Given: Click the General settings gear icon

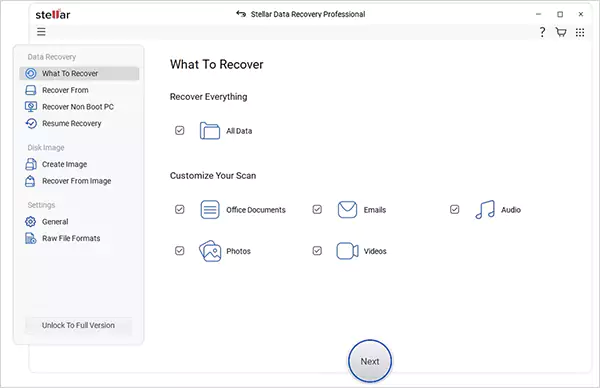Looking at the screenshot, I should pyautogui.click(x=30, y=222).
